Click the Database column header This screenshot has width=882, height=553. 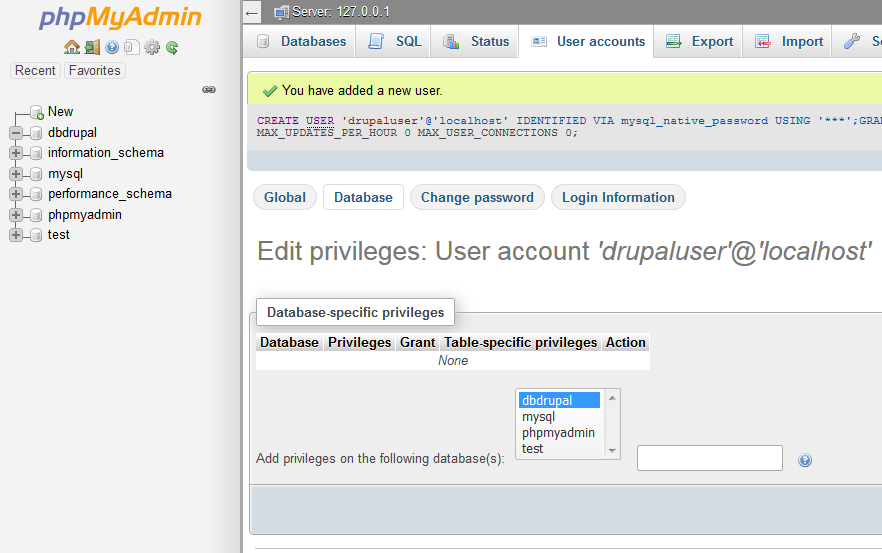[x=289, y=343]
